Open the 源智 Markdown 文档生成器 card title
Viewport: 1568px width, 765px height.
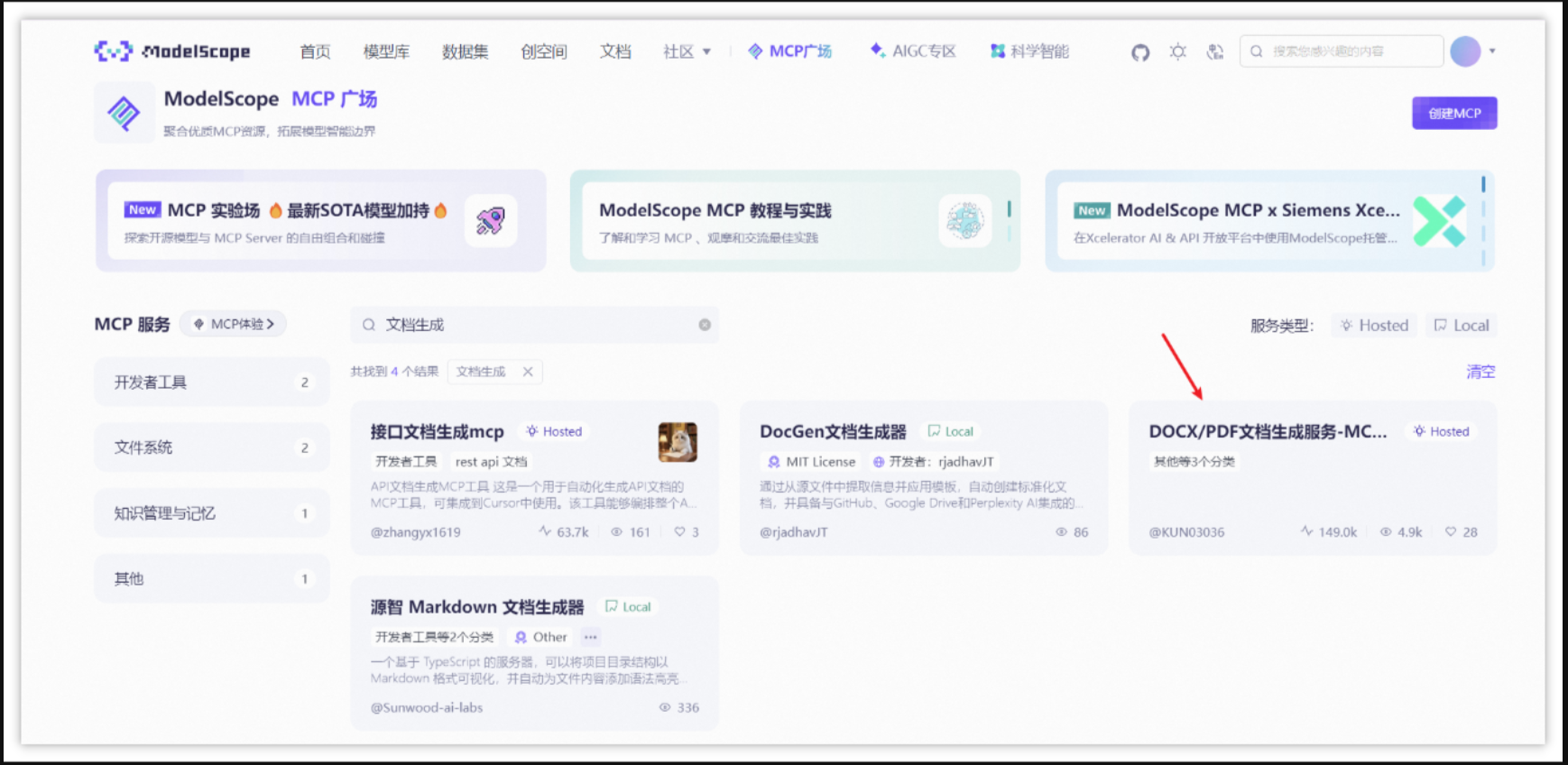coord(477,607)
